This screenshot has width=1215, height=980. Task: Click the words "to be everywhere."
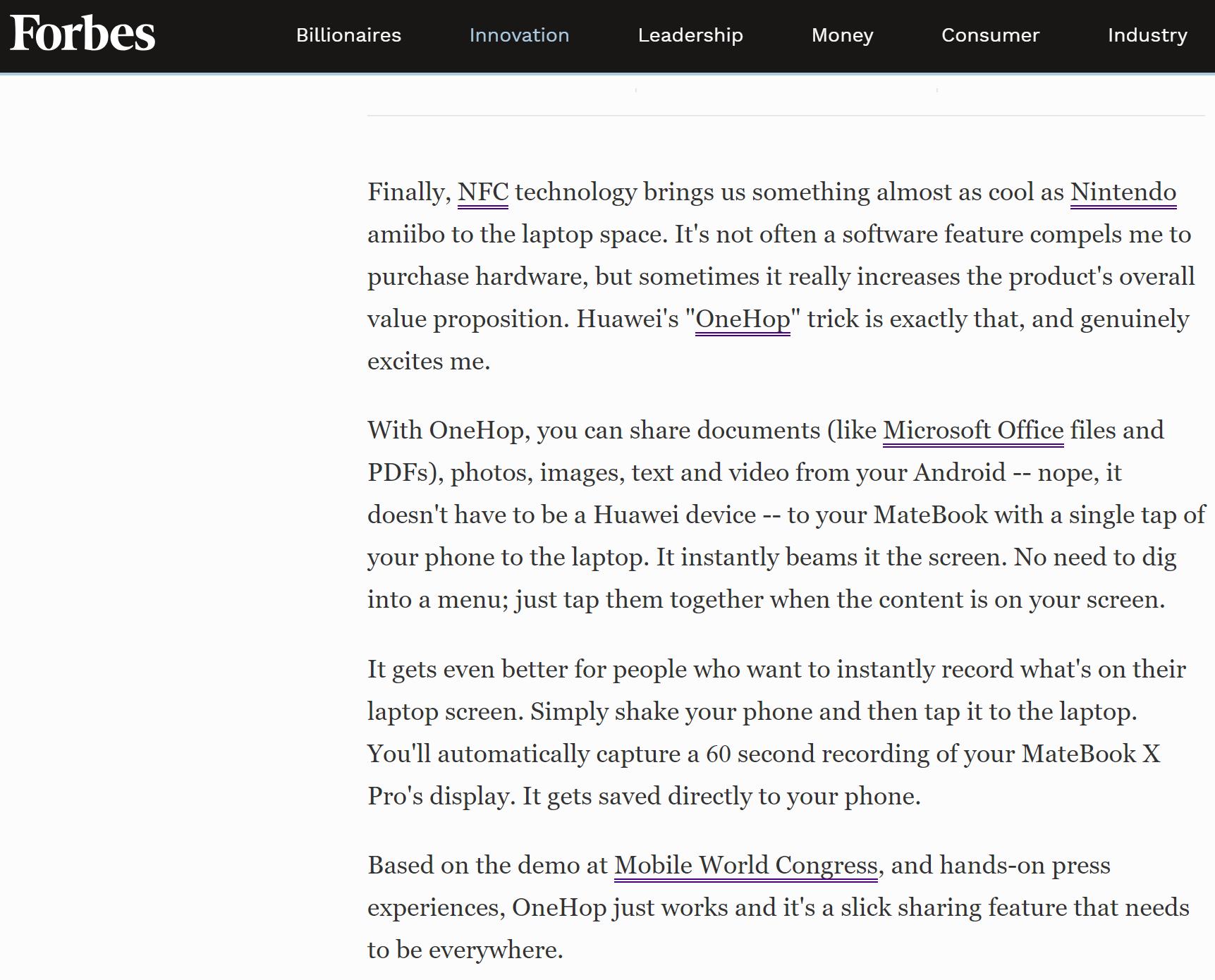click(465, 950)
